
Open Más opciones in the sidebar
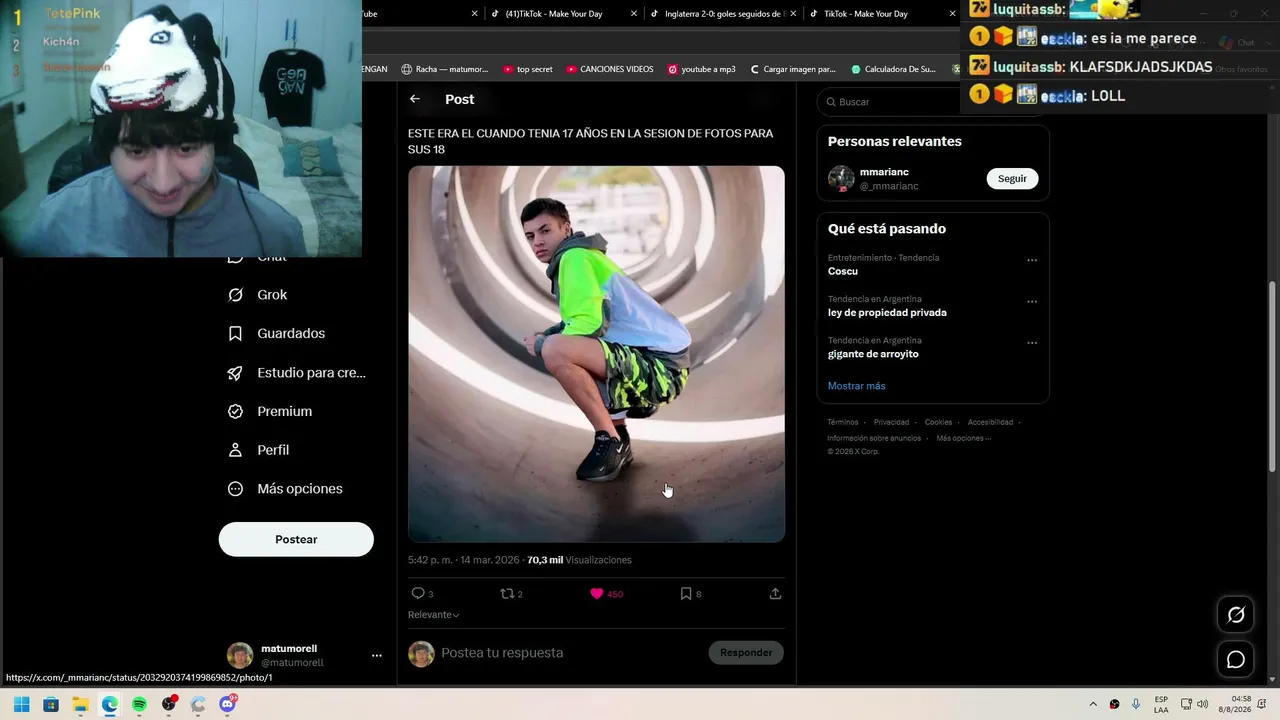(285, 489)
